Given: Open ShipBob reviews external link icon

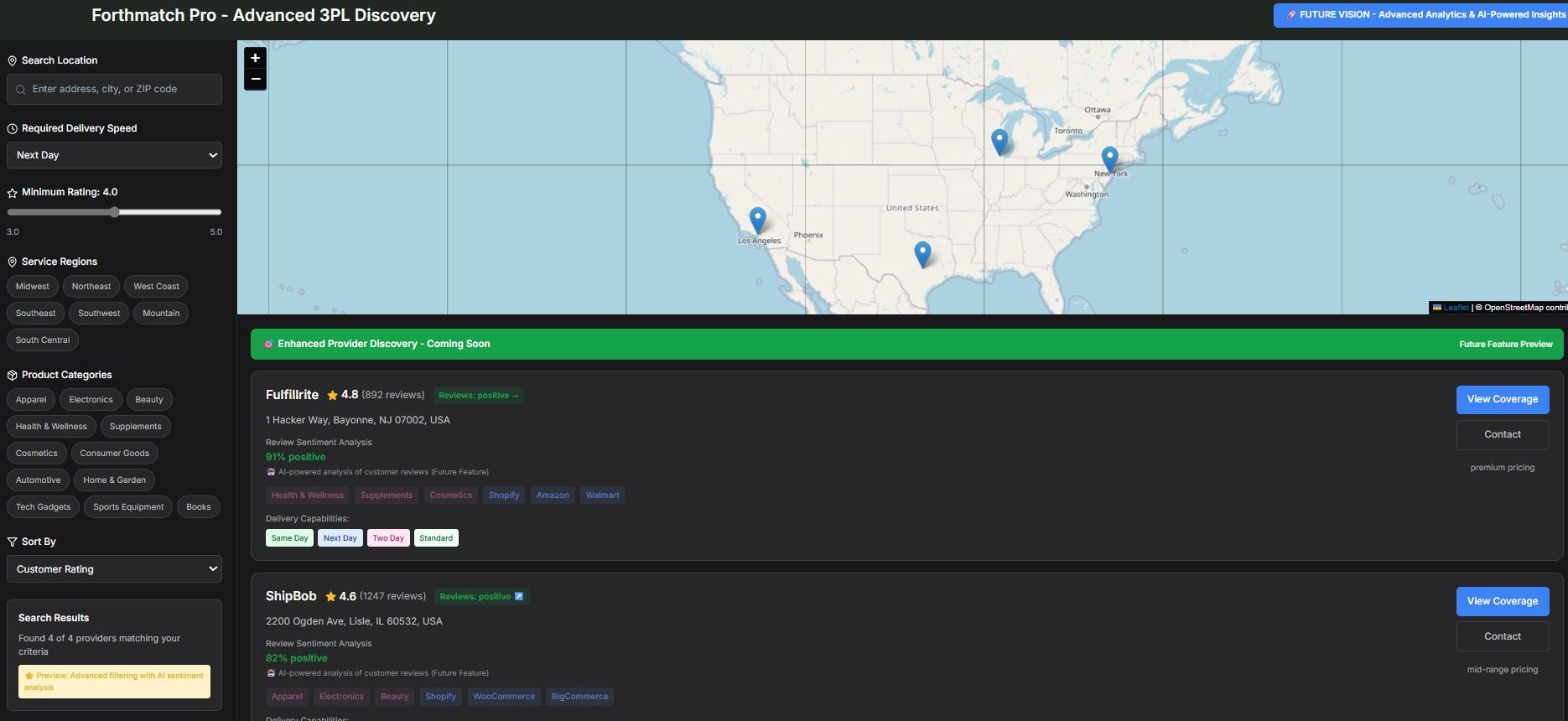Looking at the screenshot, I should [x=519, y=596].
